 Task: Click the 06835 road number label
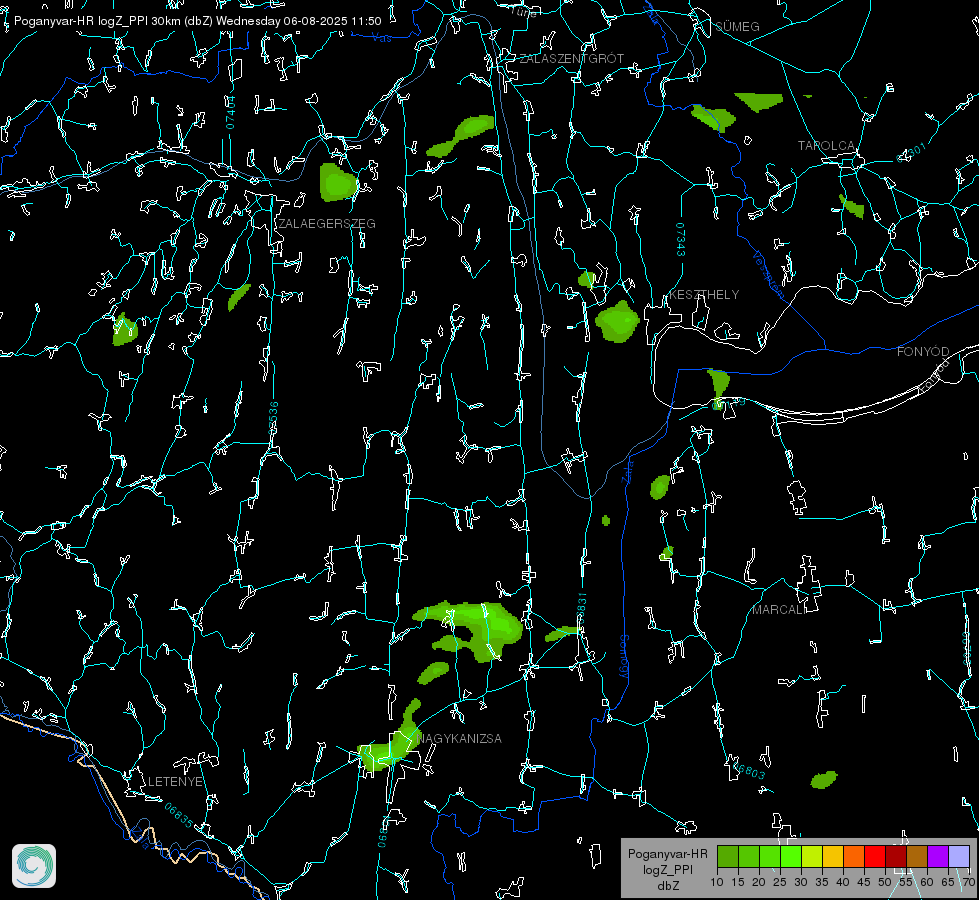point(179,815)
